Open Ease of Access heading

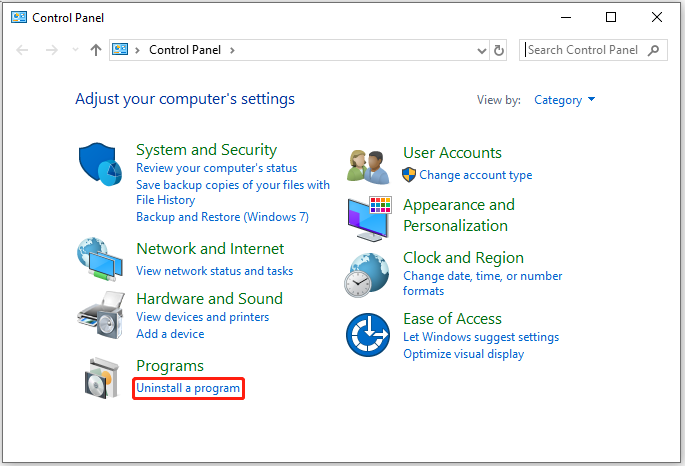click(x=452, y=319)
